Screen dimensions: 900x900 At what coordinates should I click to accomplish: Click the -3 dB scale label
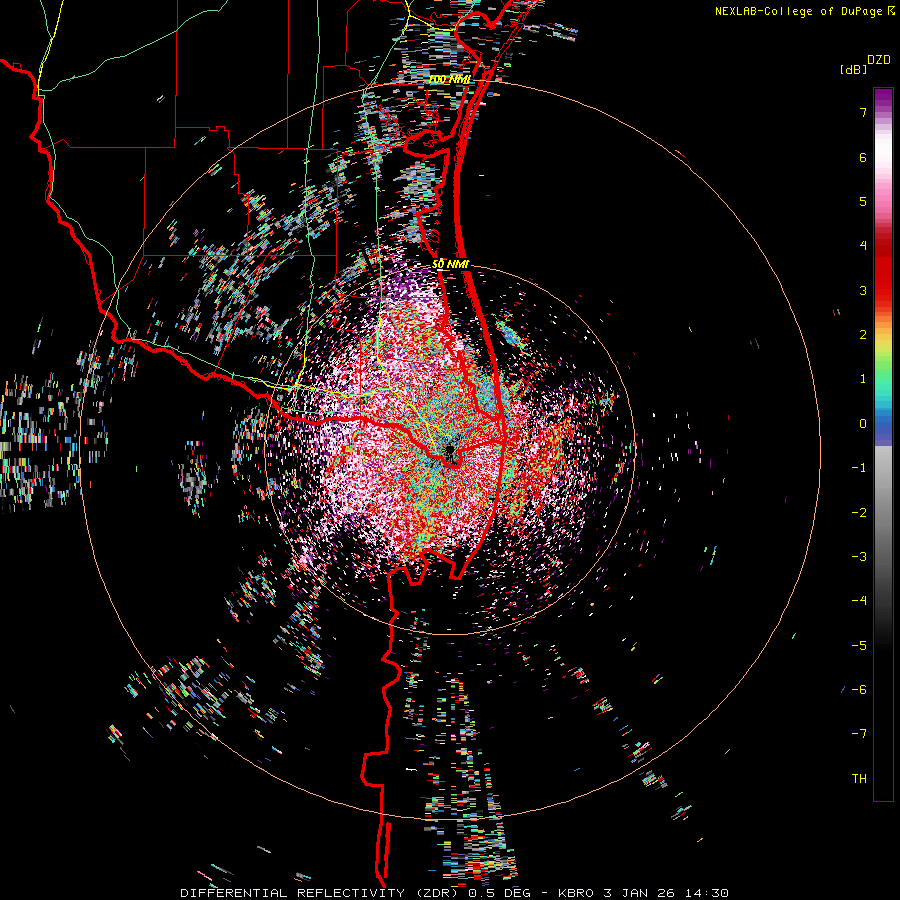(x=859, y=556)
